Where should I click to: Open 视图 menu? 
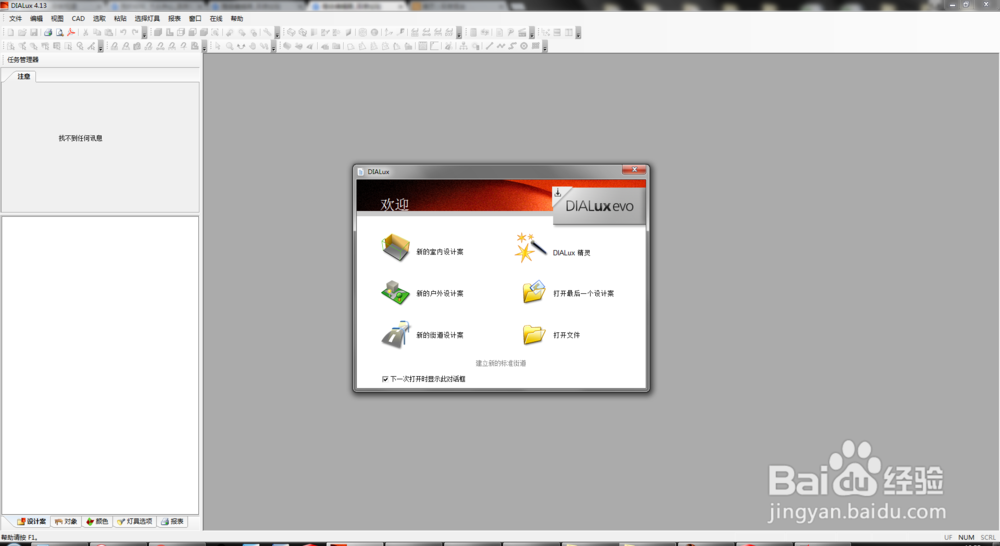tap(57, 18)
